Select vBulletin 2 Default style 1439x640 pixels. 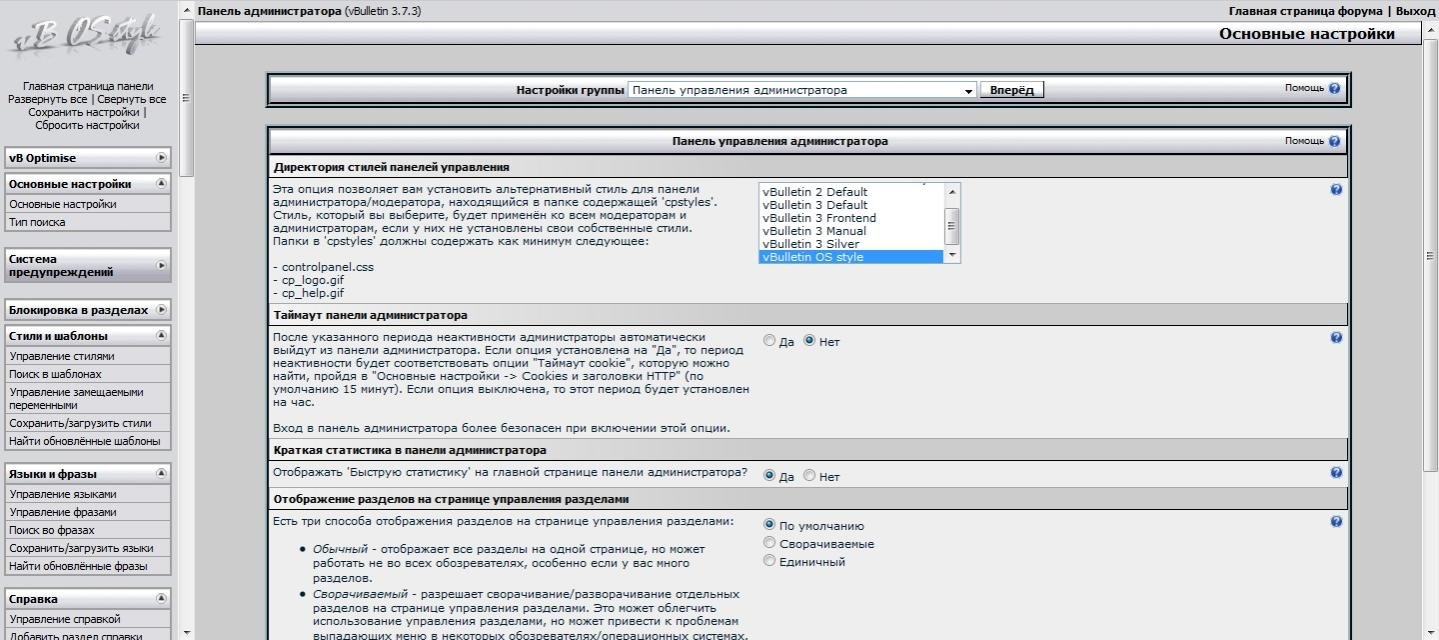click(851, 192)
